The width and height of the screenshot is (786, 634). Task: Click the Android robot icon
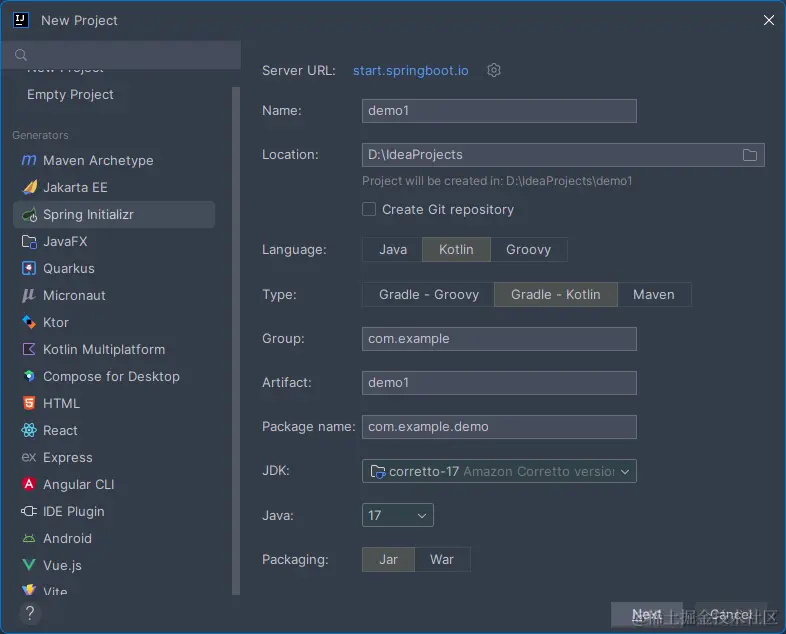coord(29,538)
